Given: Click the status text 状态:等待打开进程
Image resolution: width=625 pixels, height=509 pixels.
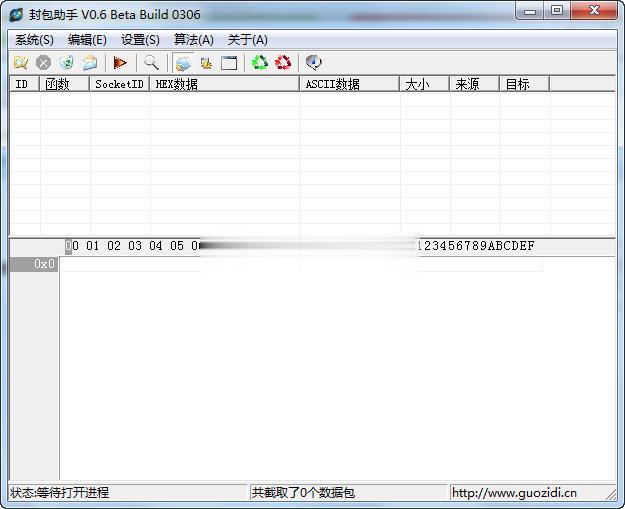Looking at the screenshot, I should click(59, 493).
